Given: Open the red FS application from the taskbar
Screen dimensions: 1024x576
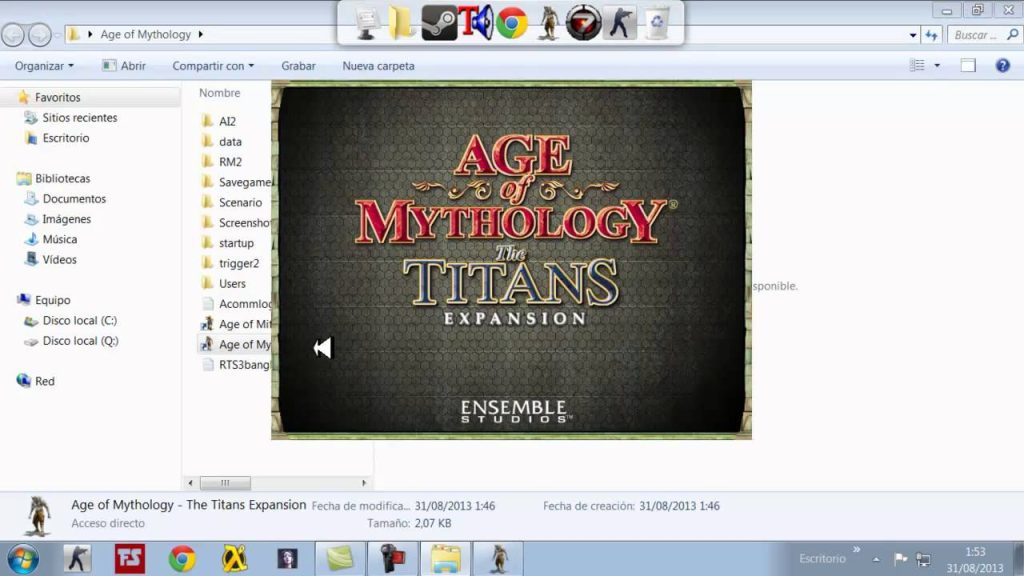Looking at the screenshot, I should 128,557.
